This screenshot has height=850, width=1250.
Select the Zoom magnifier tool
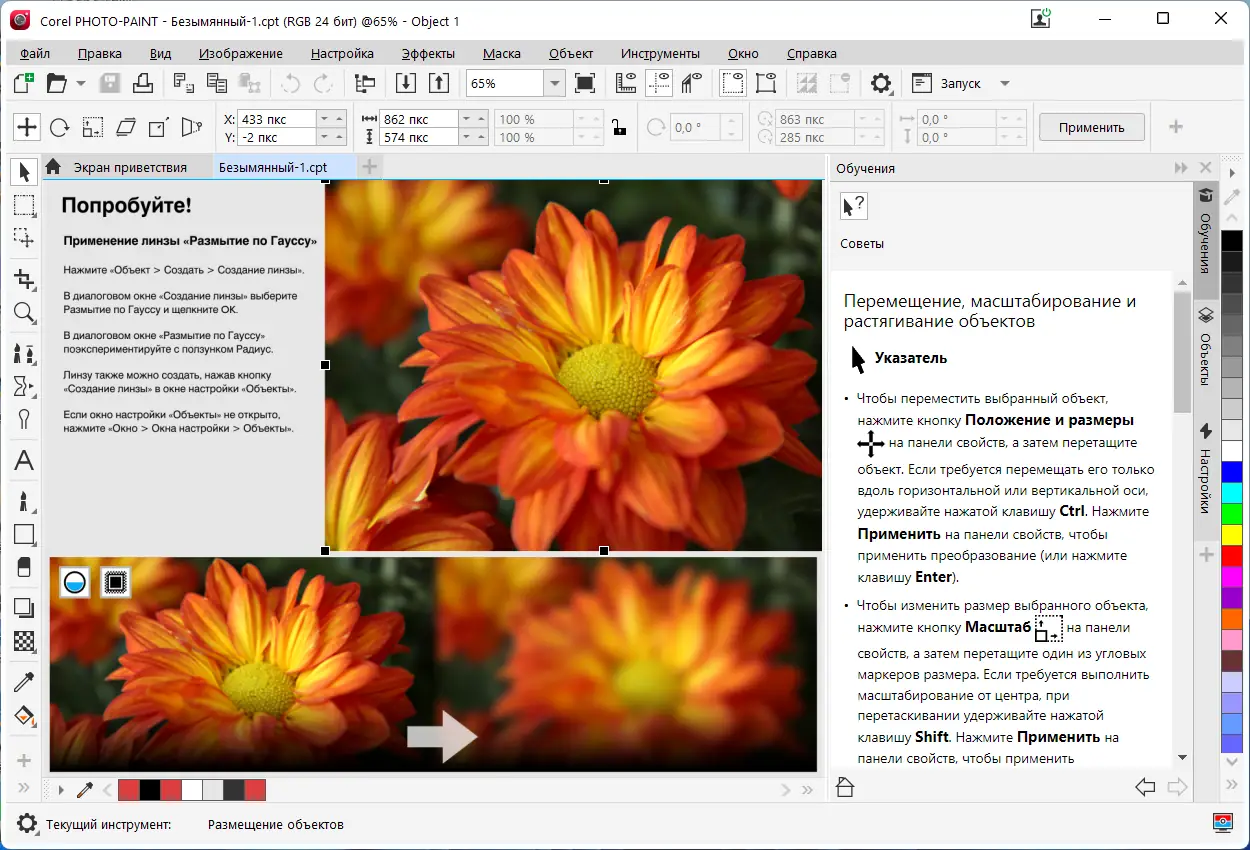click(x=25, y=314)
